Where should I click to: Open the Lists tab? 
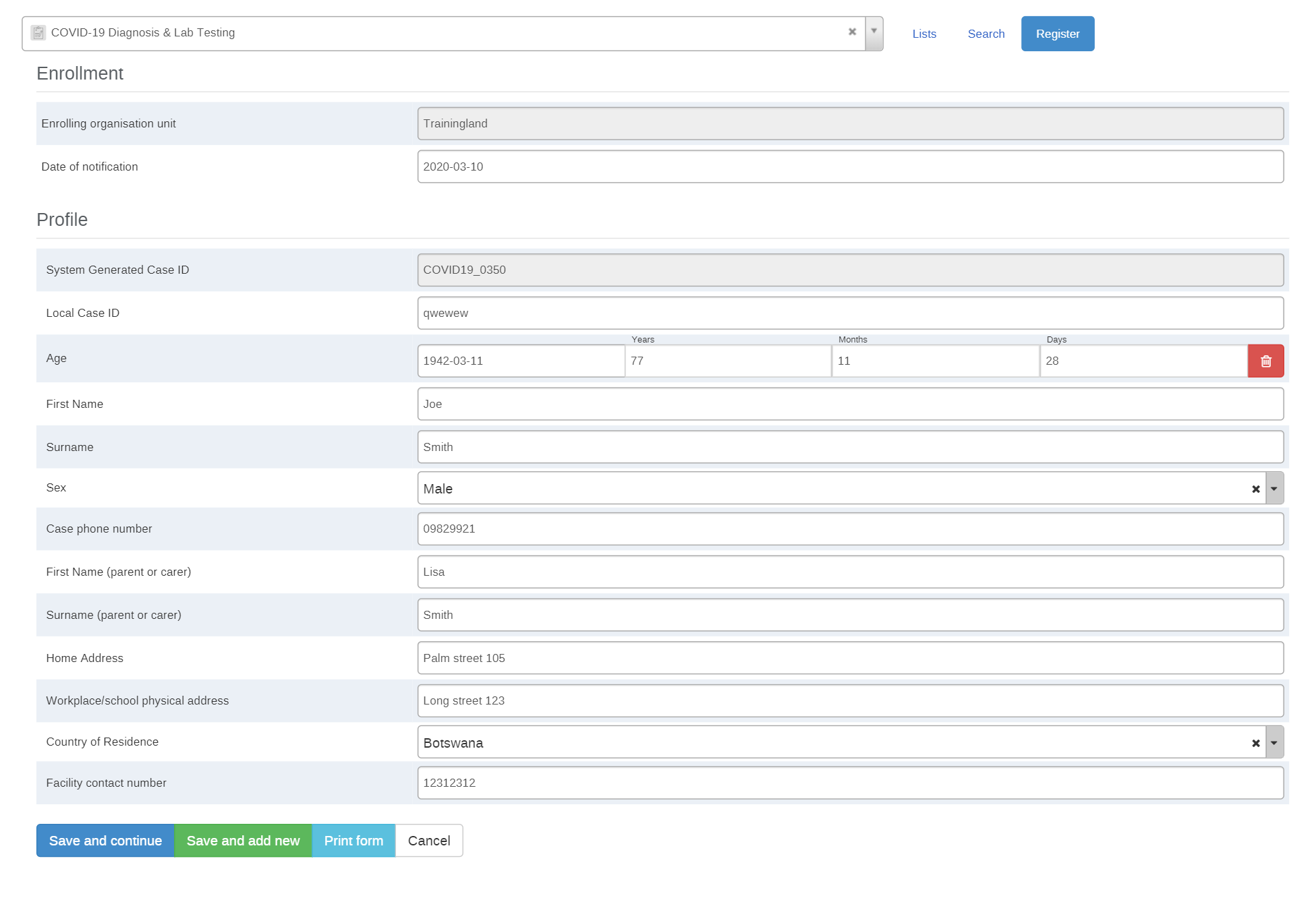[924, 34]
